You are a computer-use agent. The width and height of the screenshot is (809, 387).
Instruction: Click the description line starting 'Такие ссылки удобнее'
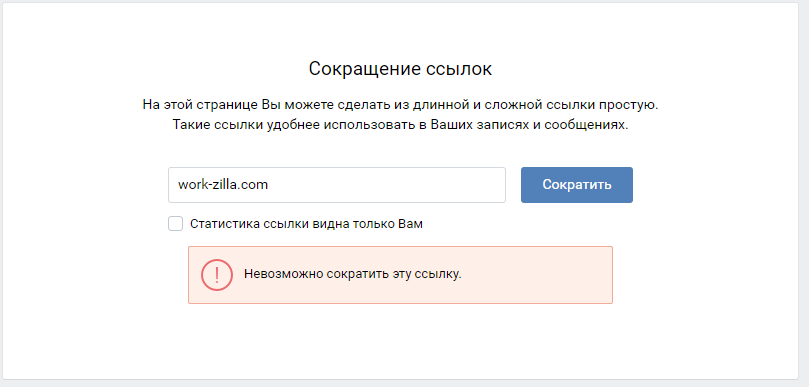400,125
